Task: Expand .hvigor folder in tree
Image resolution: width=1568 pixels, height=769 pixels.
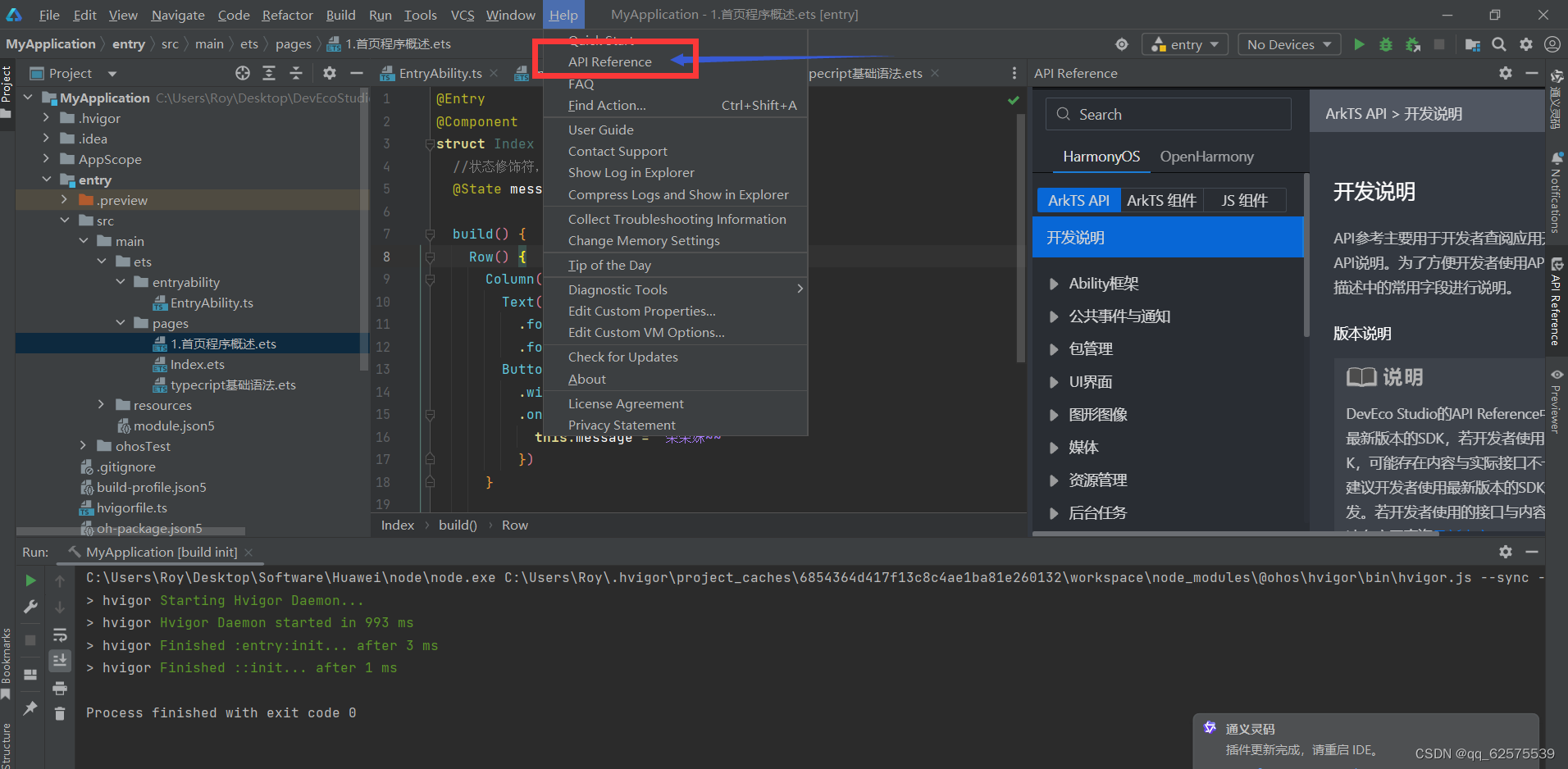Action: (47, 118)
